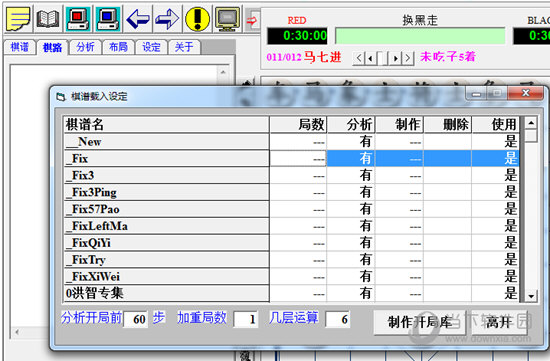Jump to last move button
Image resolution: width=550 pixels, height=361 pixels.
[x=407, y=58]
